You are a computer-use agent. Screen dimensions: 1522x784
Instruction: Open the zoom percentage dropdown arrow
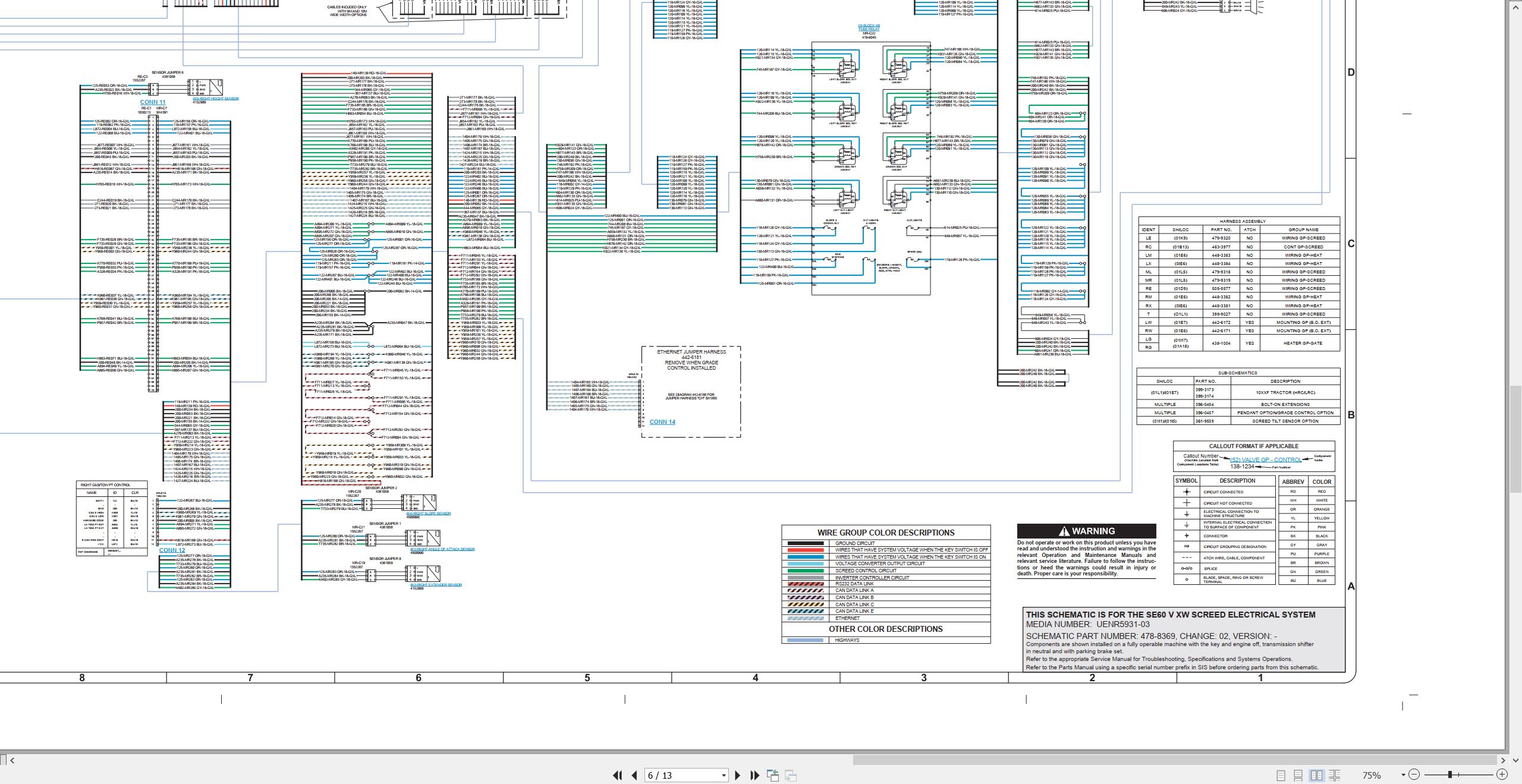pyautogui.click(x=1403, y=774)
